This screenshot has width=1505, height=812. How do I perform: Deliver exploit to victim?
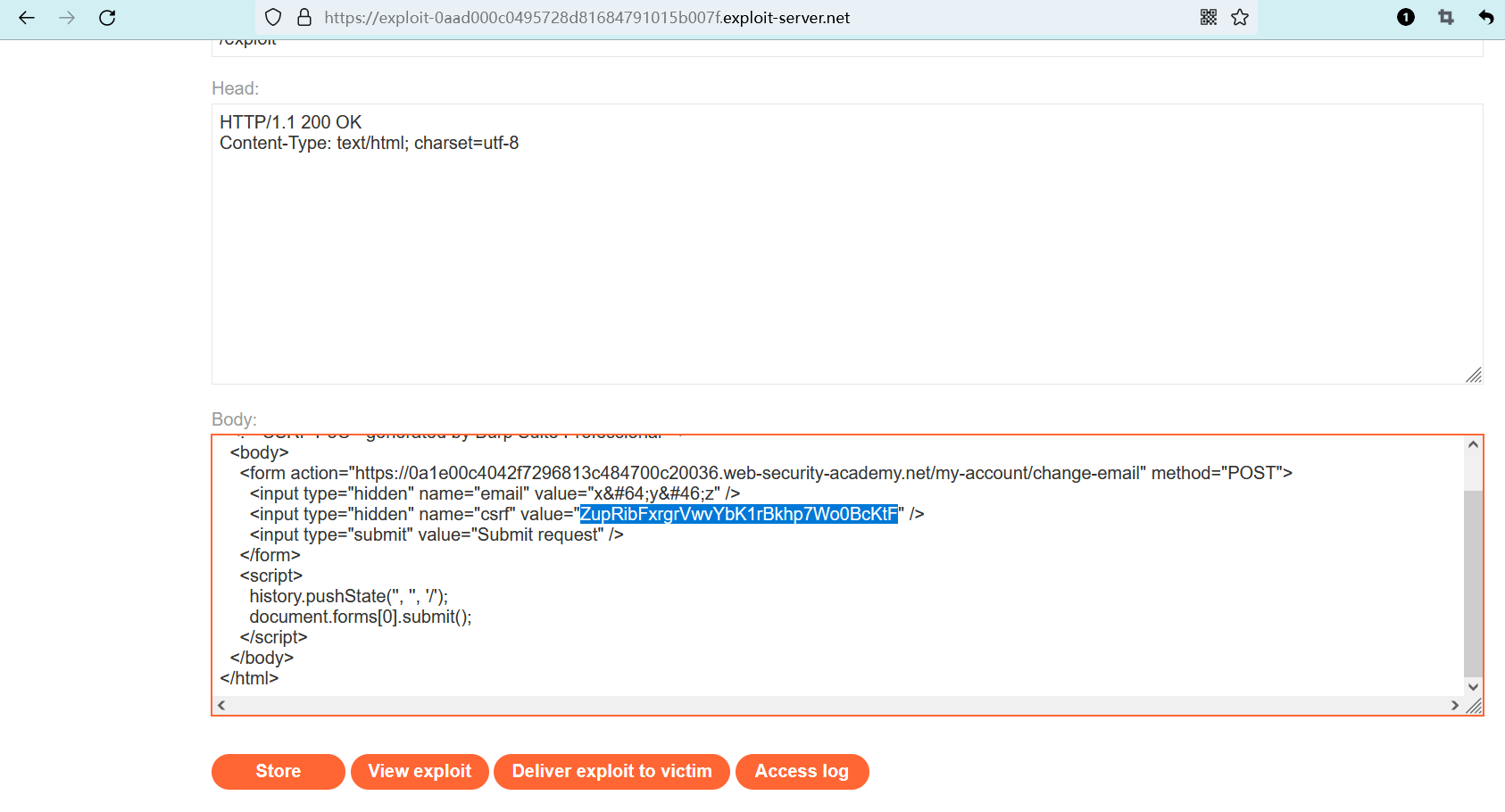612,772
